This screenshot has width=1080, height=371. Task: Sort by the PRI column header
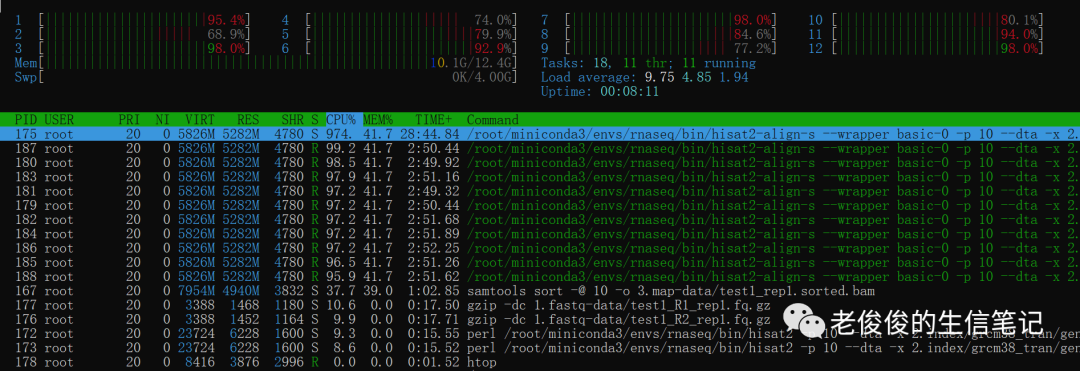point(129,119)
